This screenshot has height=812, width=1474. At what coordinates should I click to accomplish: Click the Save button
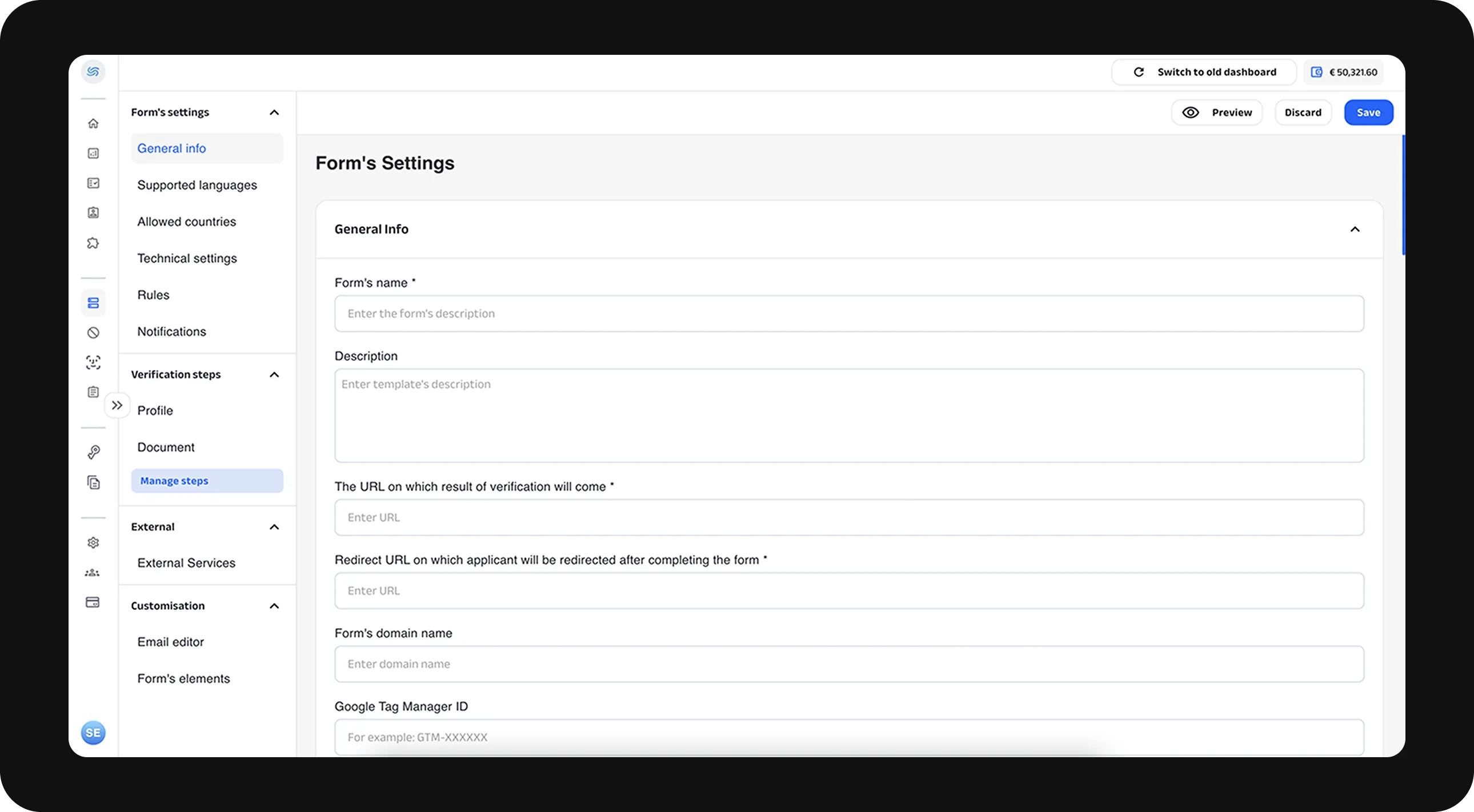click(x=1368, y=112)
